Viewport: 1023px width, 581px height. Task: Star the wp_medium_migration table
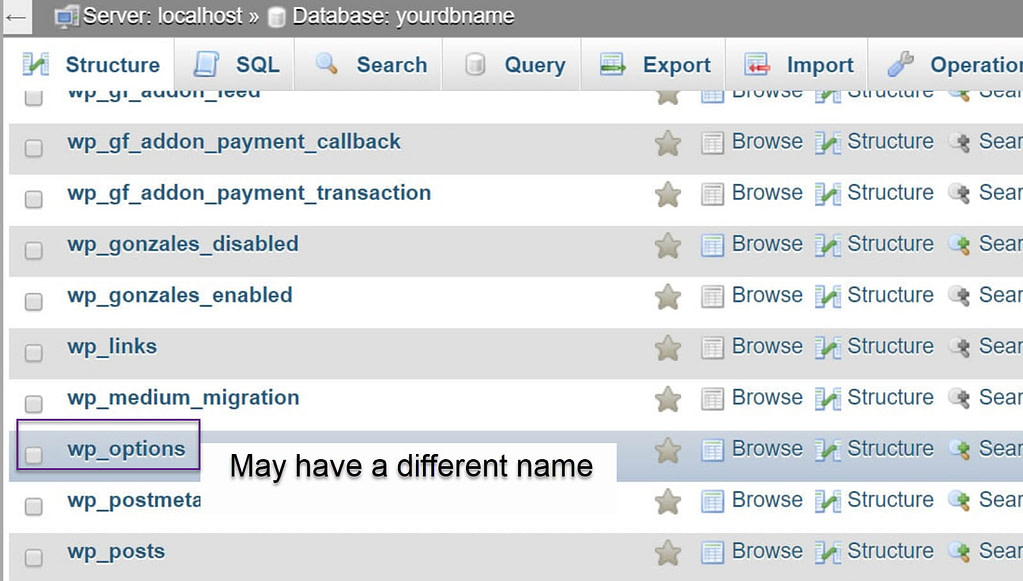click(x=667, y=397)
